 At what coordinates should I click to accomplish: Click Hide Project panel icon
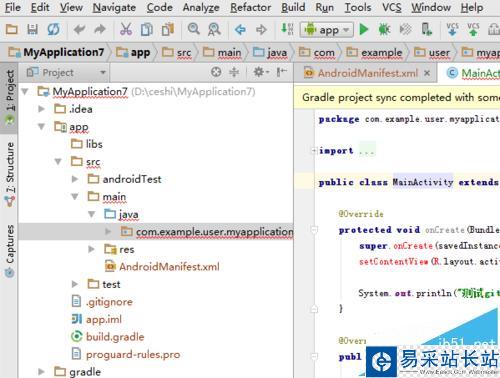click(282, 72)
